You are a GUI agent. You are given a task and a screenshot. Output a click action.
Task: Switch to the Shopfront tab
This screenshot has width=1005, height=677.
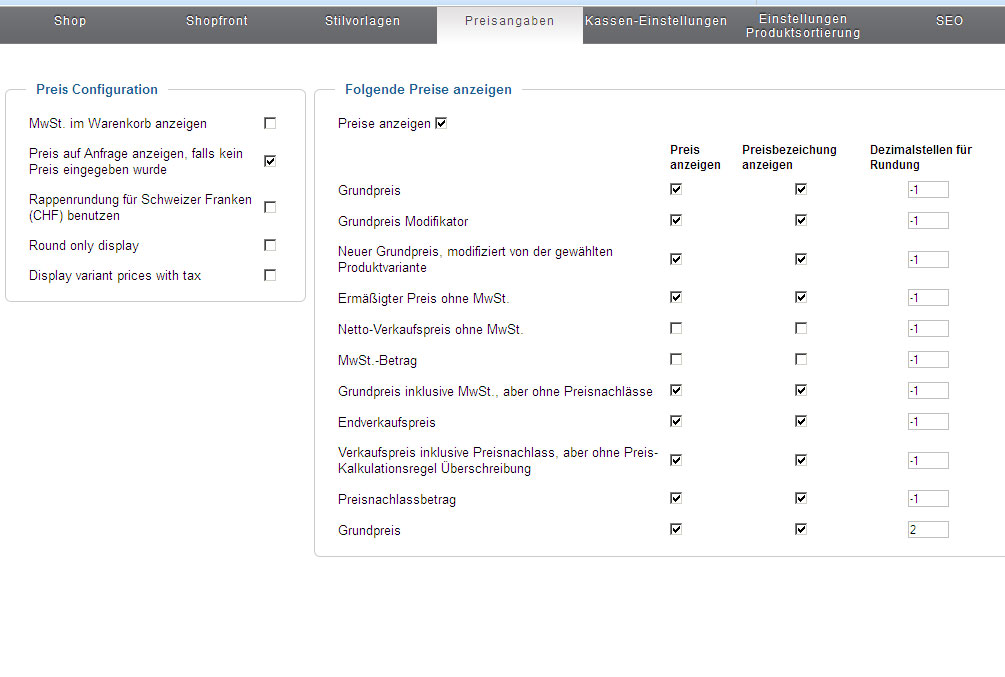(216, 21)
